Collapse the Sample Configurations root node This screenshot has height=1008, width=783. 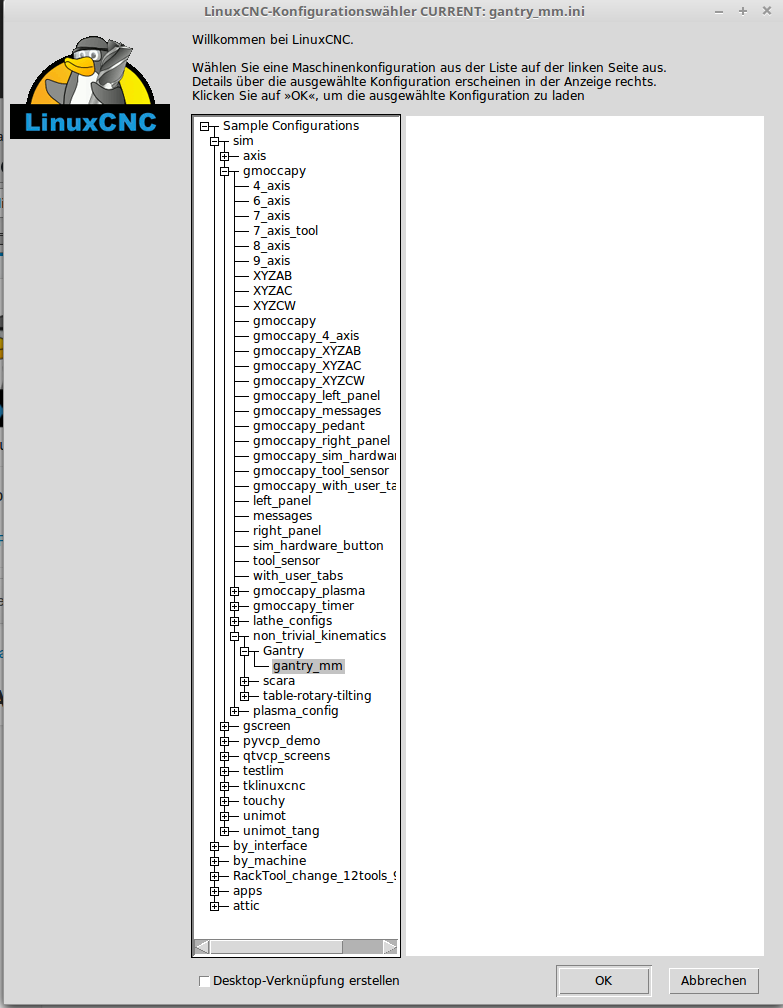coord(205,127)
